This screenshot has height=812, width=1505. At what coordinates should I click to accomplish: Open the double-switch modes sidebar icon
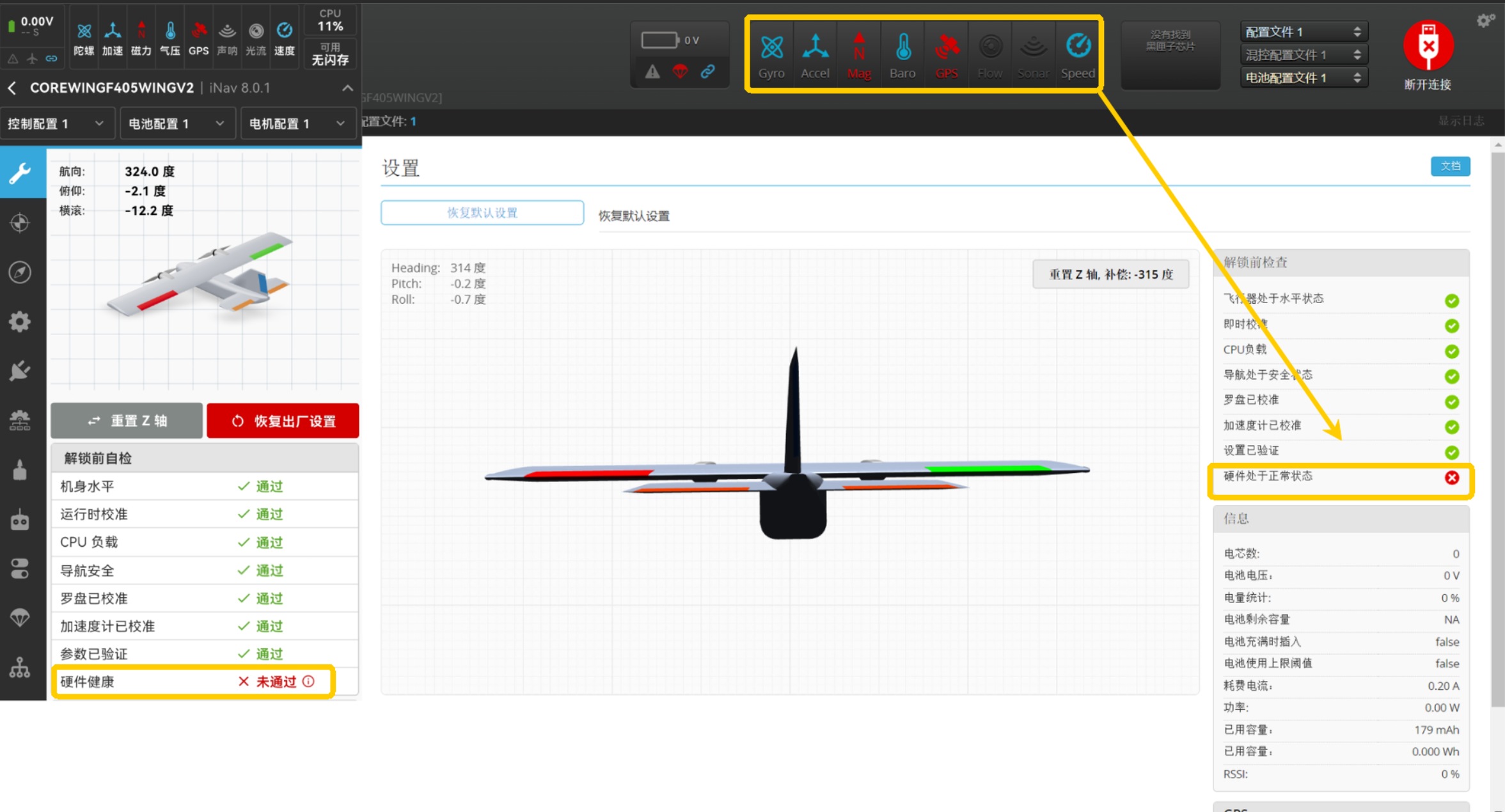(x=20, y=569)
